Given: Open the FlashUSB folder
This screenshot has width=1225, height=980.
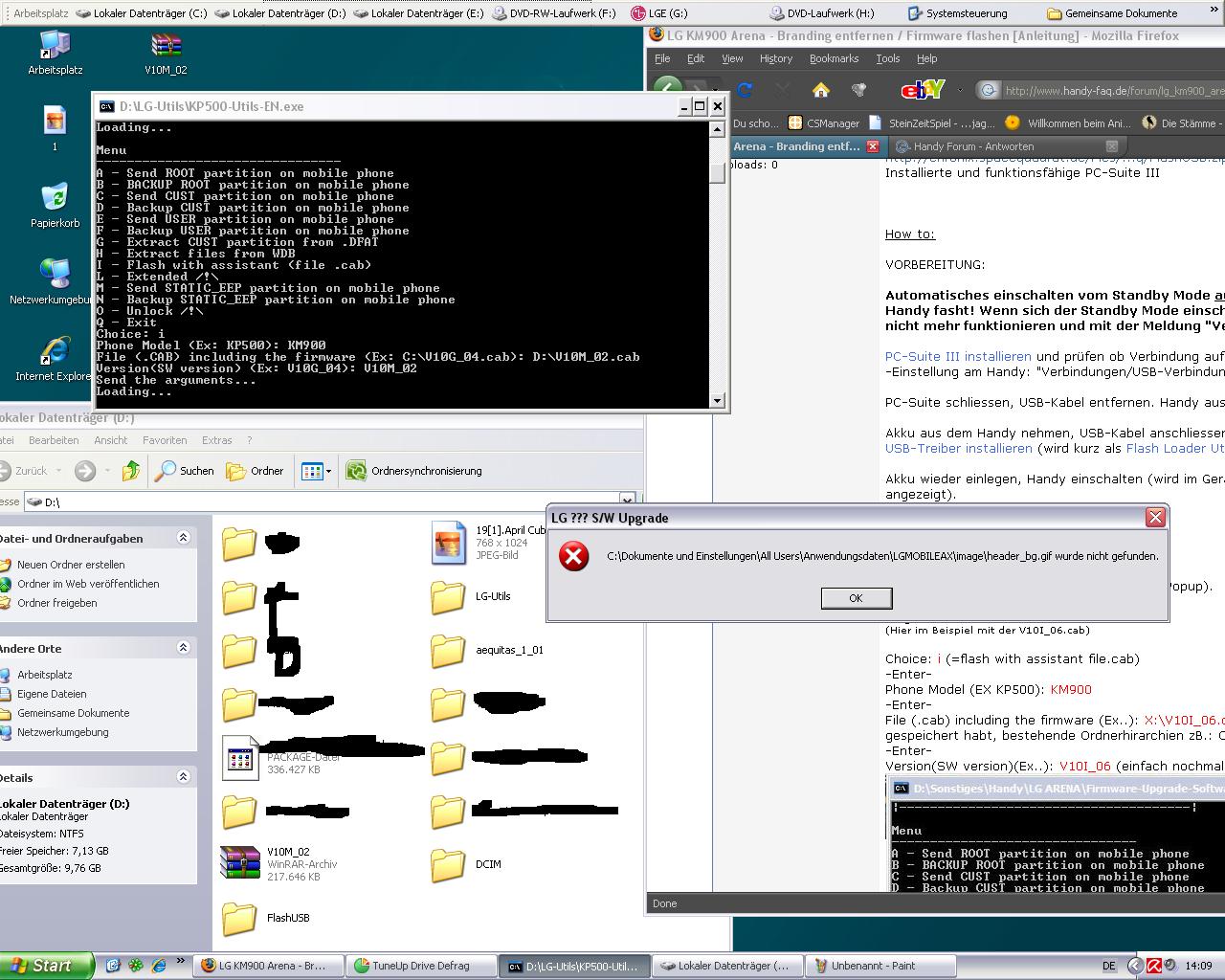Looking at the screenshot, I should click(267, 918).
